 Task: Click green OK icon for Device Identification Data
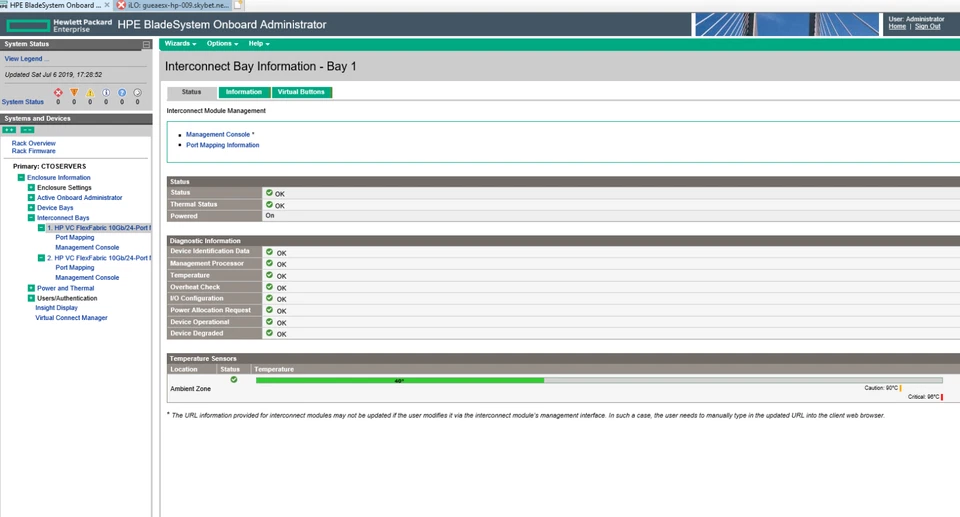coord(269,252)
